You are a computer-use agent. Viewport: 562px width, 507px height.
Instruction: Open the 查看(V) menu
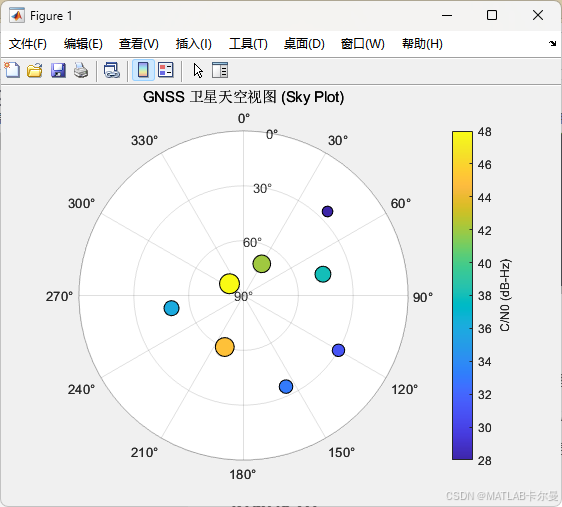point(139,44)
